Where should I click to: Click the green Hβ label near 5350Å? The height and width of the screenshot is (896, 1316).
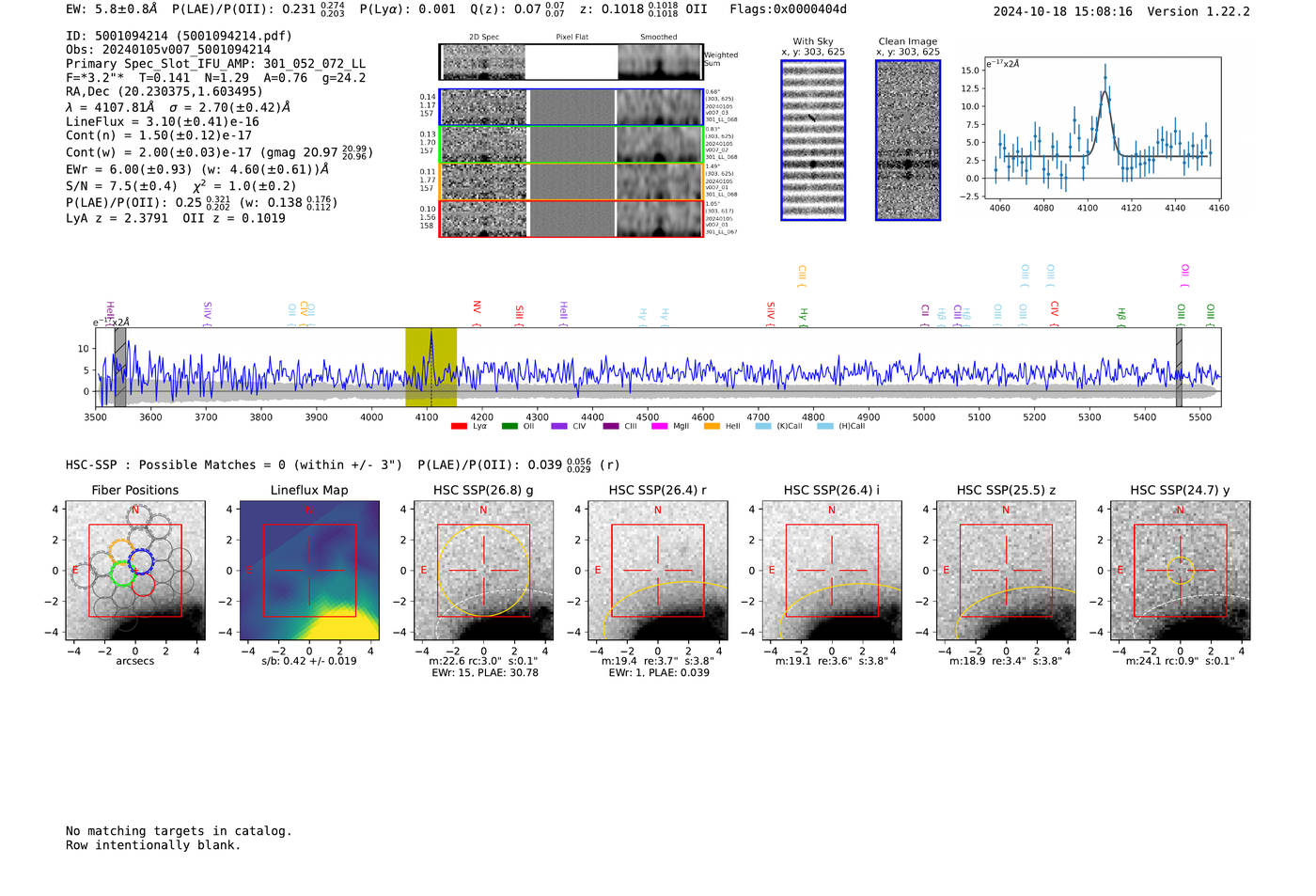click(x=1120, y=315)
